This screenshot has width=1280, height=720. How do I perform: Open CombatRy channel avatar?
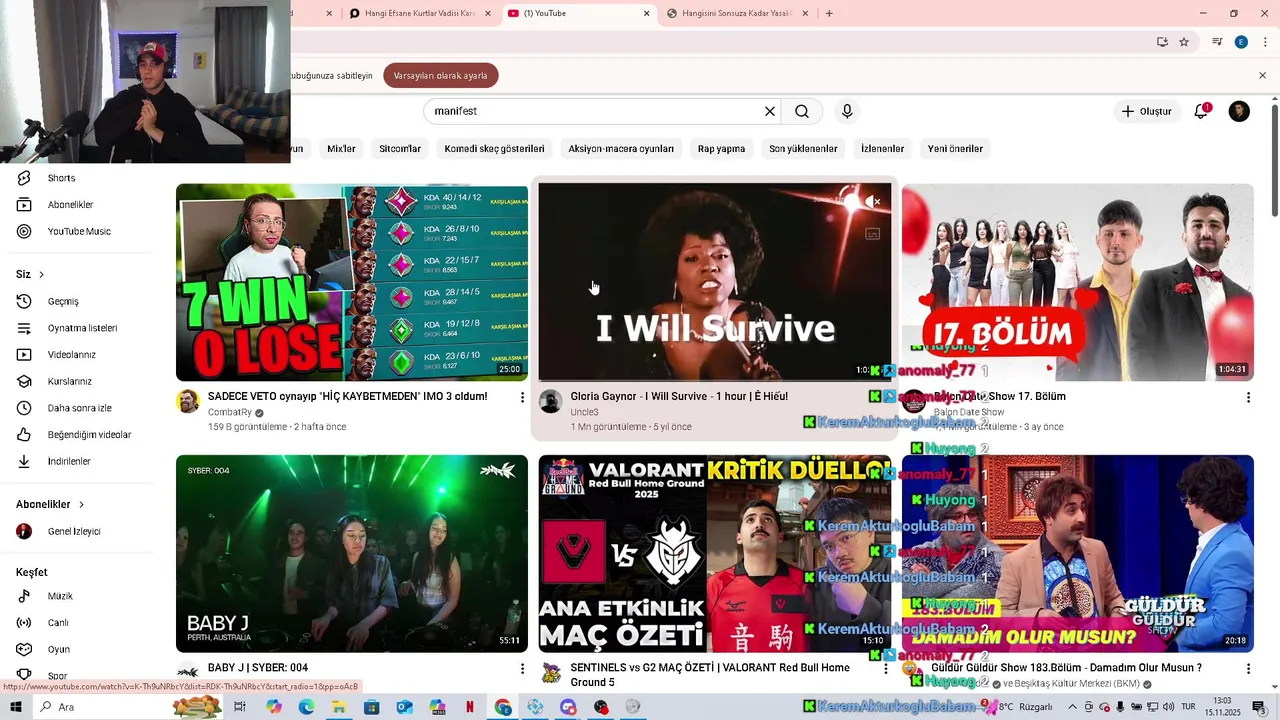[188, 402]
